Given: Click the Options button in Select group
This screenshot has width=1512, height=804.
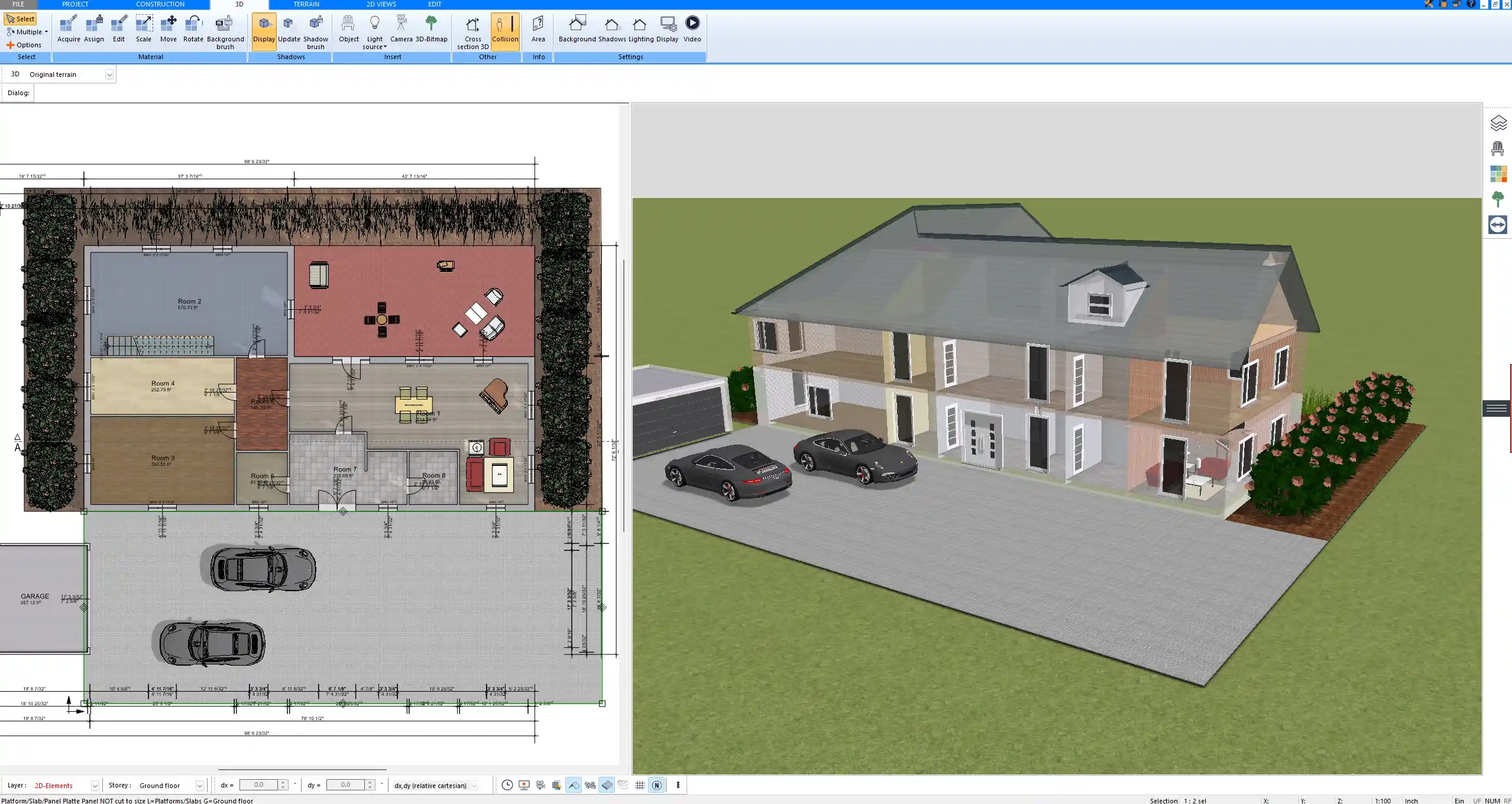Looking at the screenshot, I should point(26,44).
